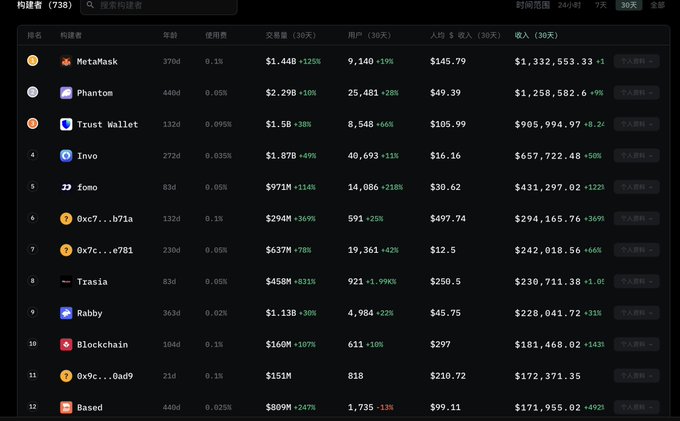This screenshot has width=680, height=421.
Task: Open the 个人资料 dropdown for Rabby
Action: click(x=637, y=313)
